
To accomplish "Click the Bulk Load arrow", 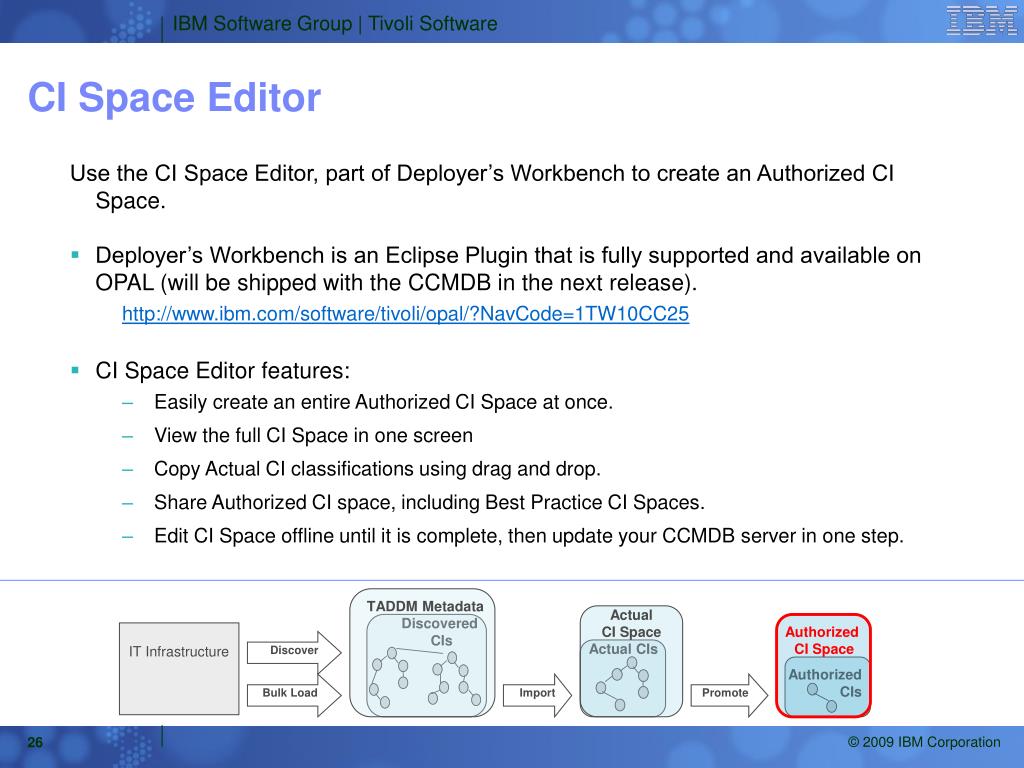I will coord(294,693).
